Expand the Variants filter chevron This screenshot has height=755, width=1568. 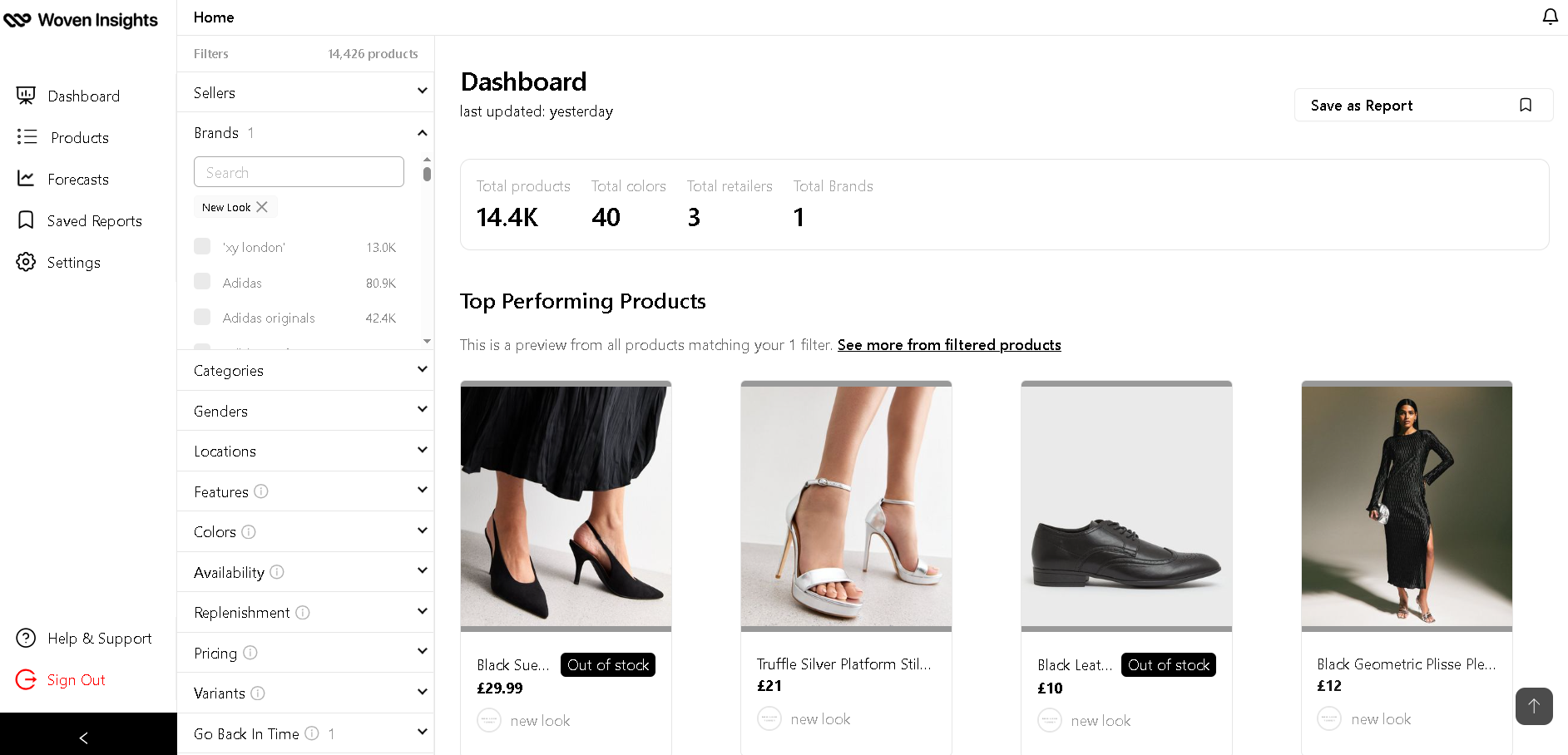click(423, 692)
